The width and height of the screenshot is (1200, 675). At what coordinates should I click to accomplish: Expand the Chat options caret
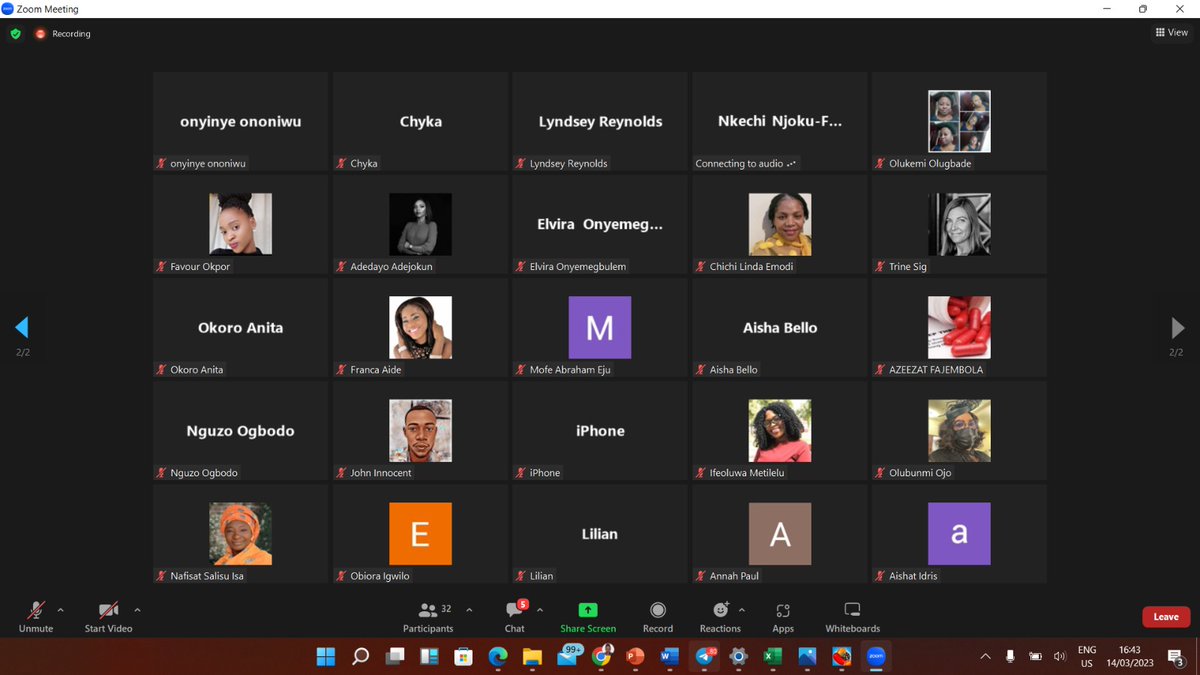[x=540, y=609]
